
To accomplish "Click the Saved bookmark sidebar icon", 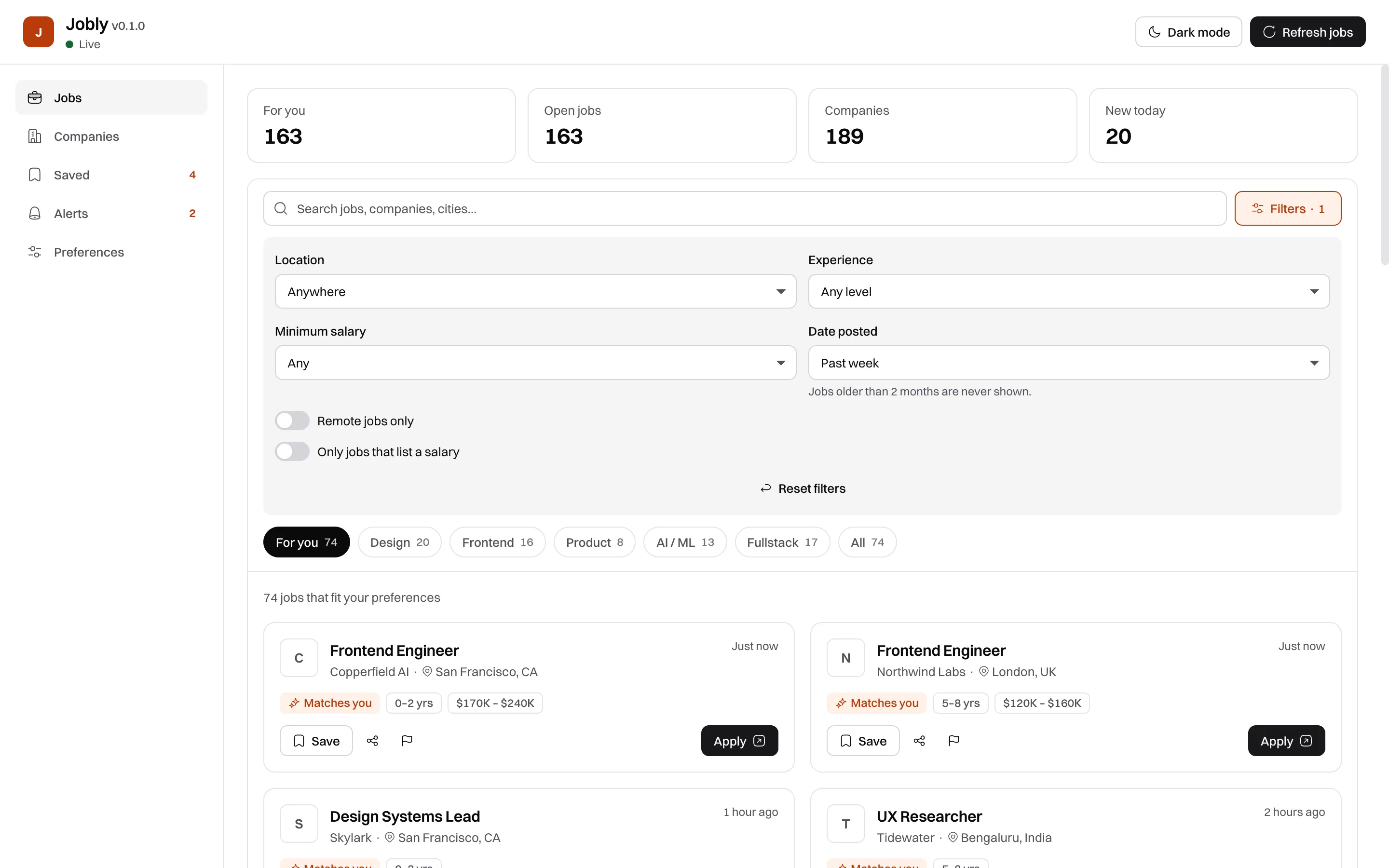I will click(x=35, y=175).
